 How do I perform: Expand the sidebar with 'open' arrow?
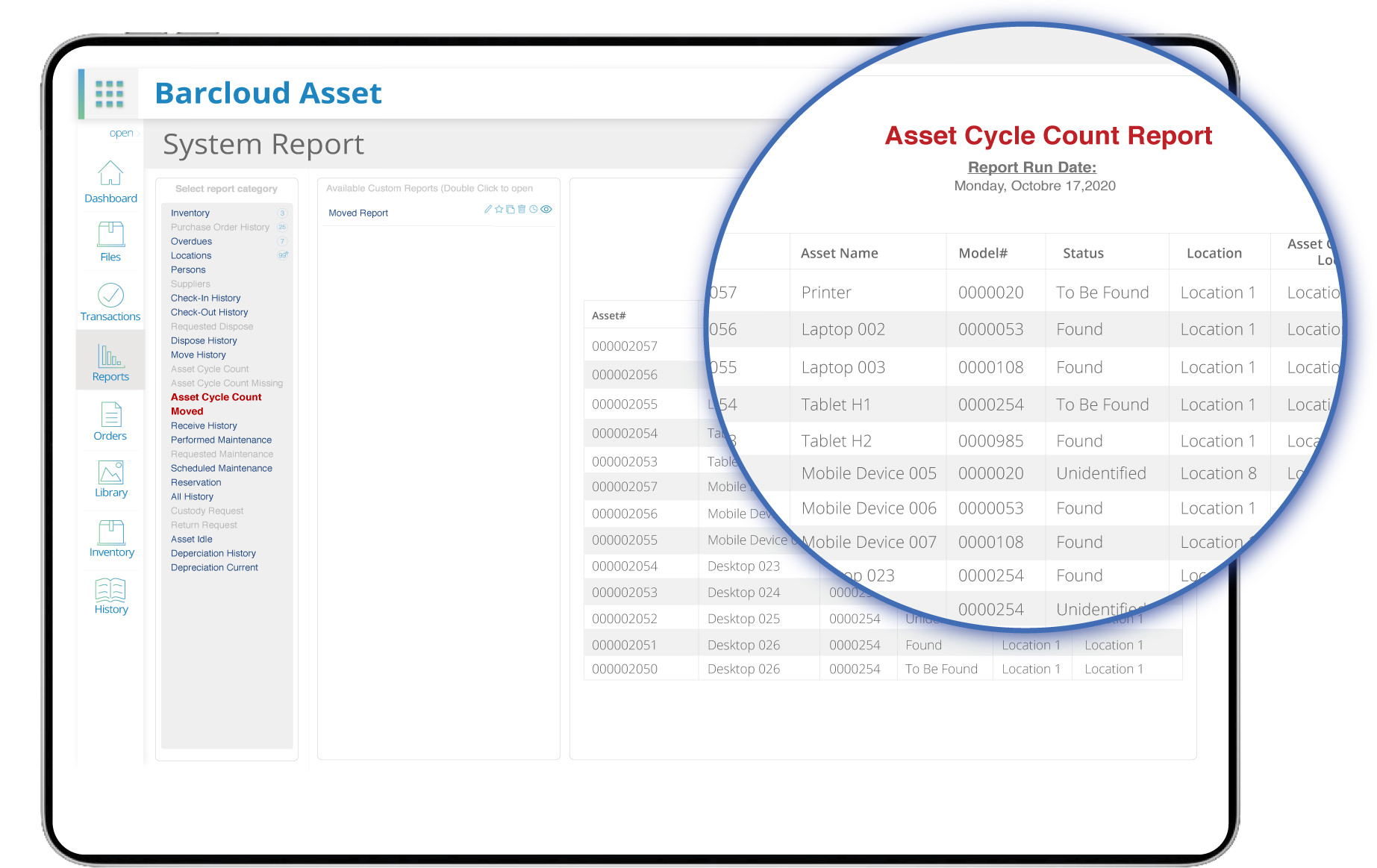click(125, 134)
